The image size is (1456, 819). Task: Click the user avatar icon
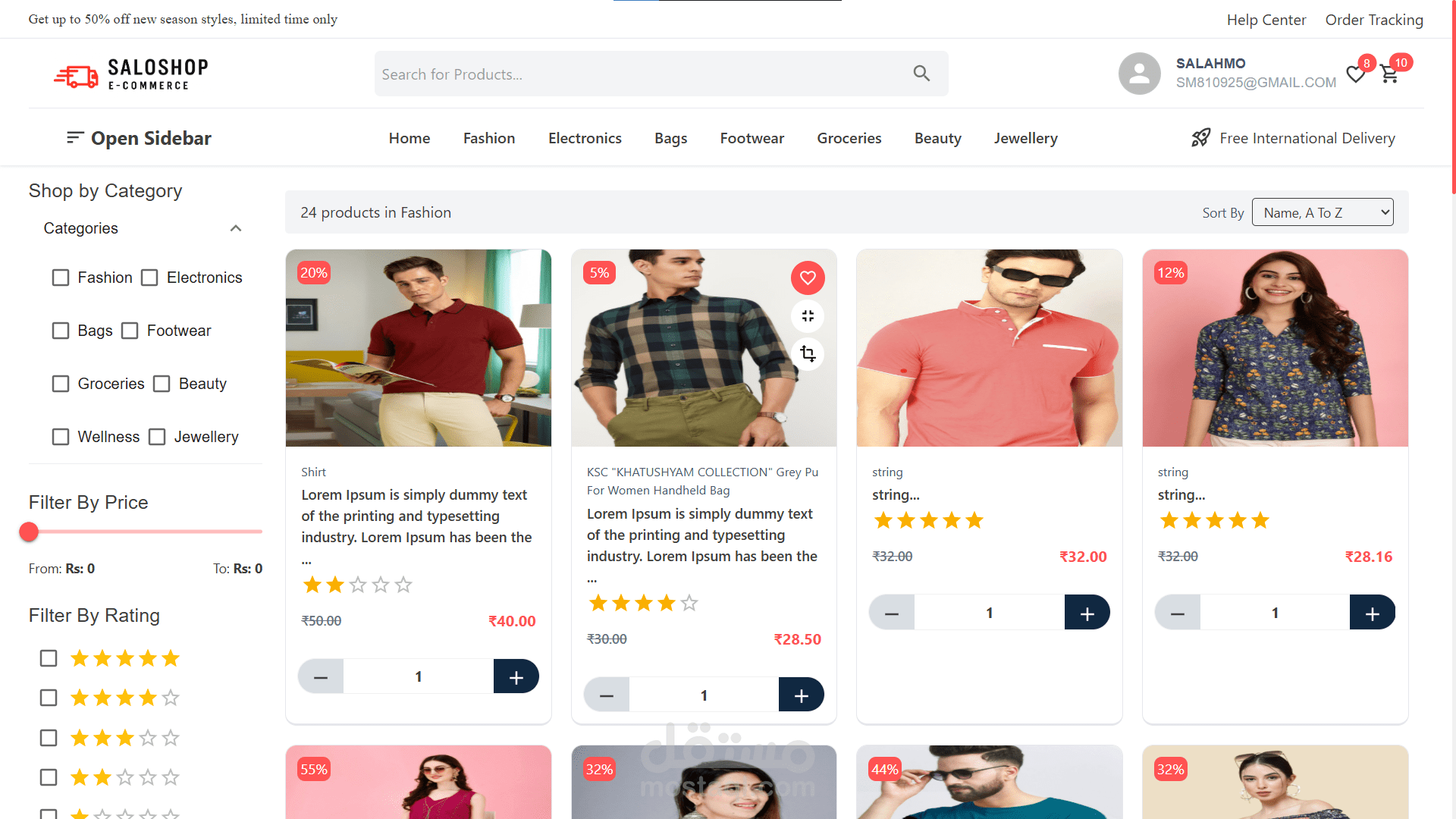1139,74
